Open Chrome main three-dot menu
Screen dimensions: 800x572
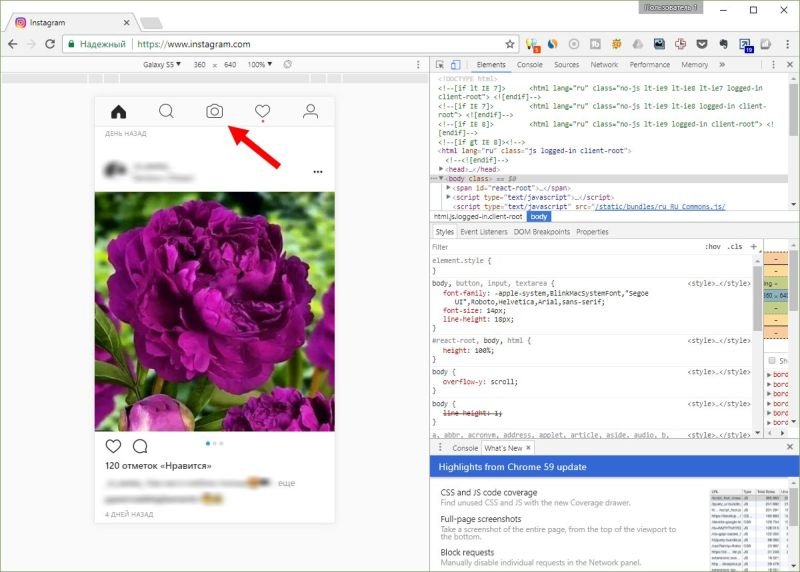(x=788, y=44)
